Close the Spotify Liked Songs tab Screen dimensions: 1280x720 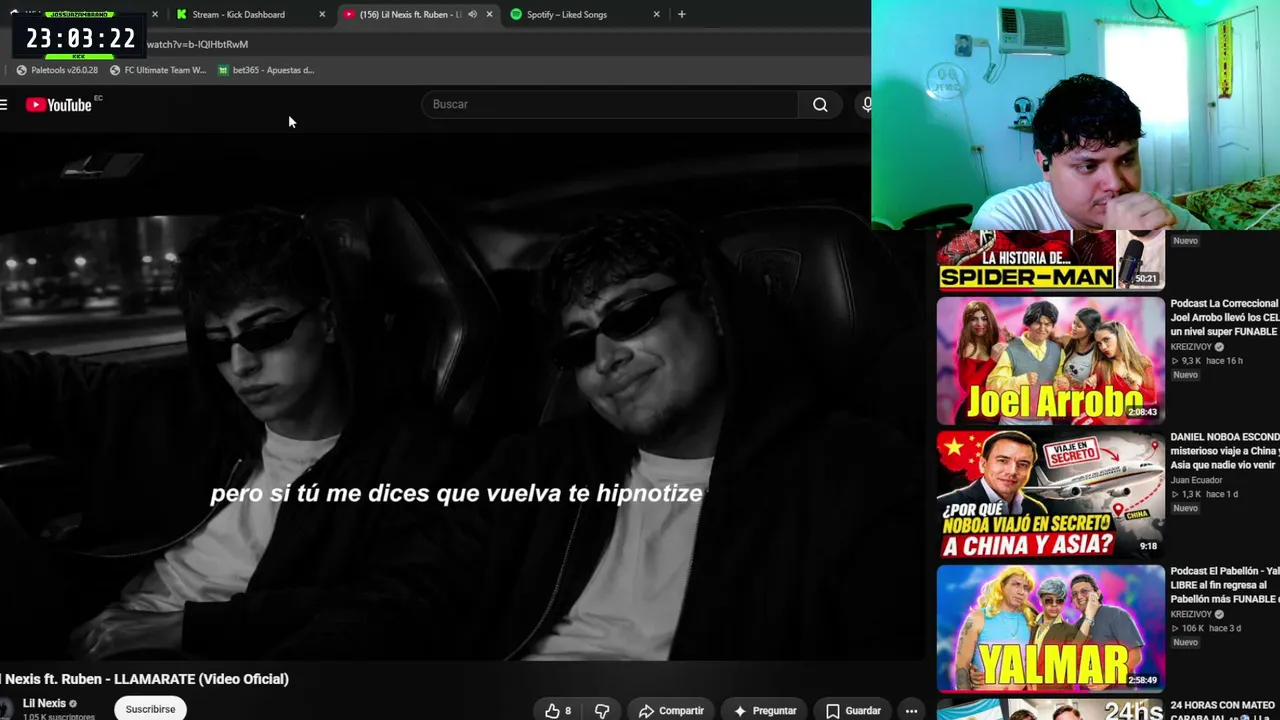[656, 14]
